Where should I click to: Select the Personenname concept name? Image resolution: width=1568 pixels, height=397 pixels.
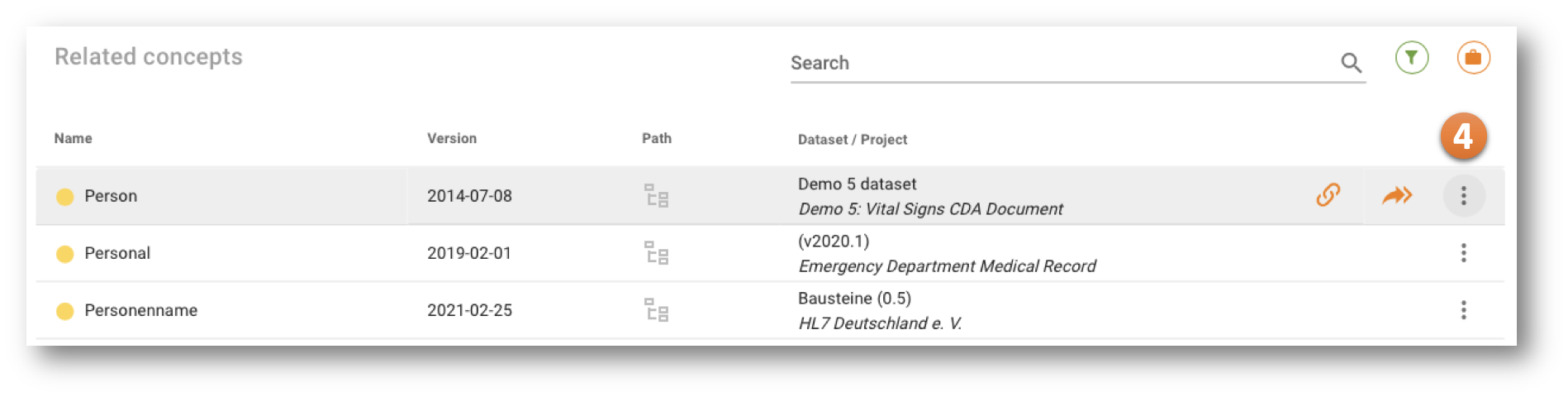140,310
